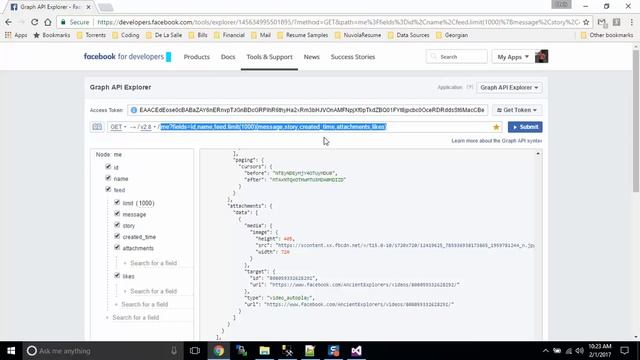Open Chrome's three-dot menu
640x360 pixels.
click(631, 22)
